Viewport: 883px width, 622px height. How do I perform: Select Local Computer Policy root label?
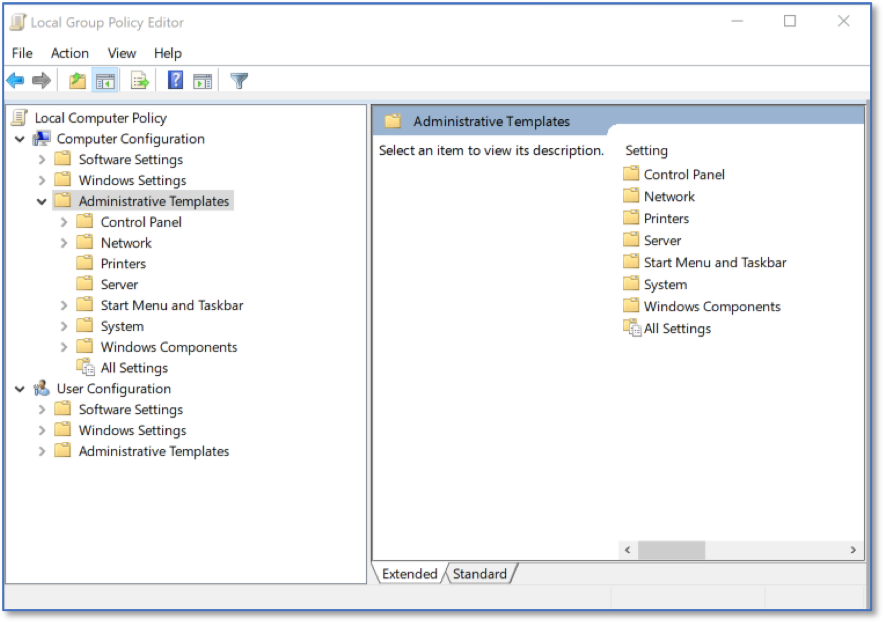[x=101, y=118]
